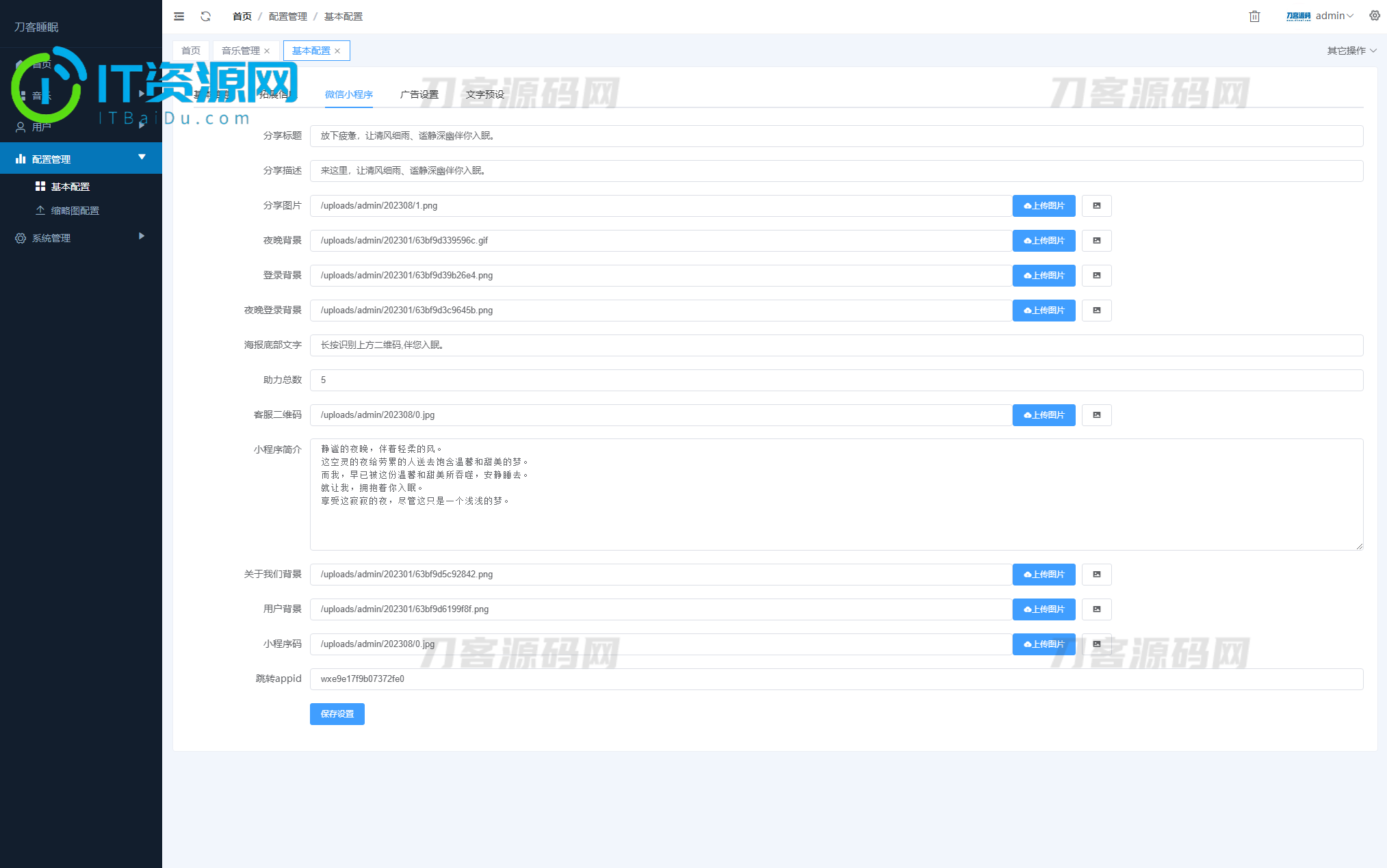Select the 微信小程序 settings tab

click(x=349, y=94)
